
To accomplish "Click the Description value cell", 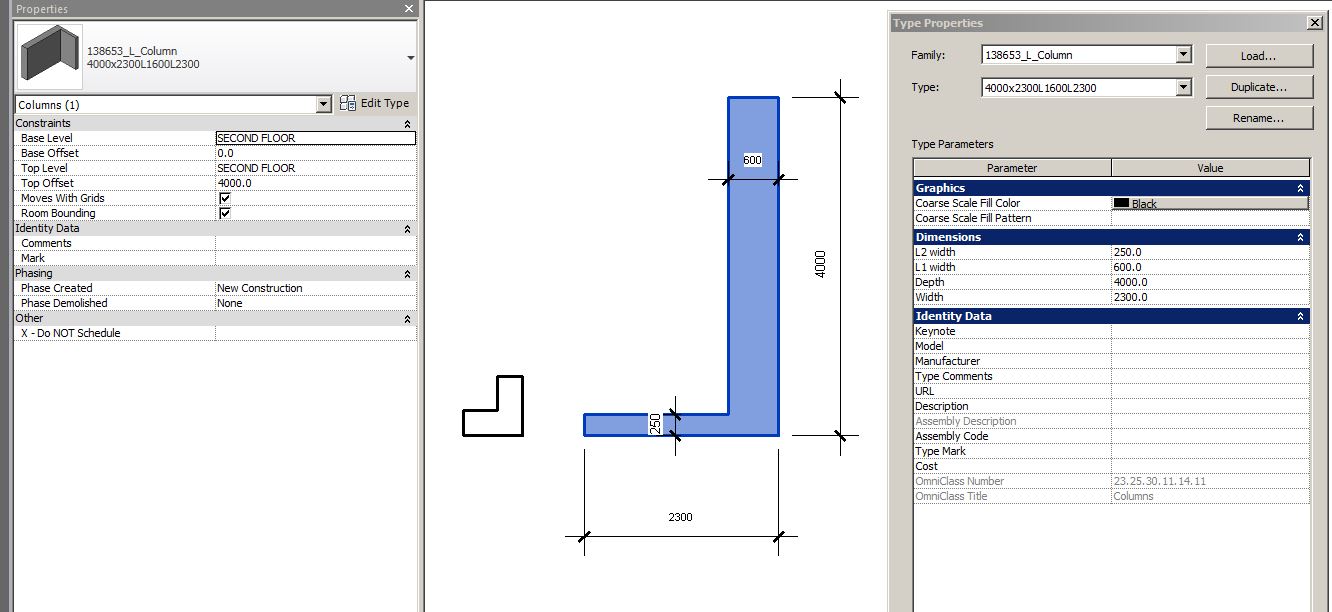I will click(1210, 406).
